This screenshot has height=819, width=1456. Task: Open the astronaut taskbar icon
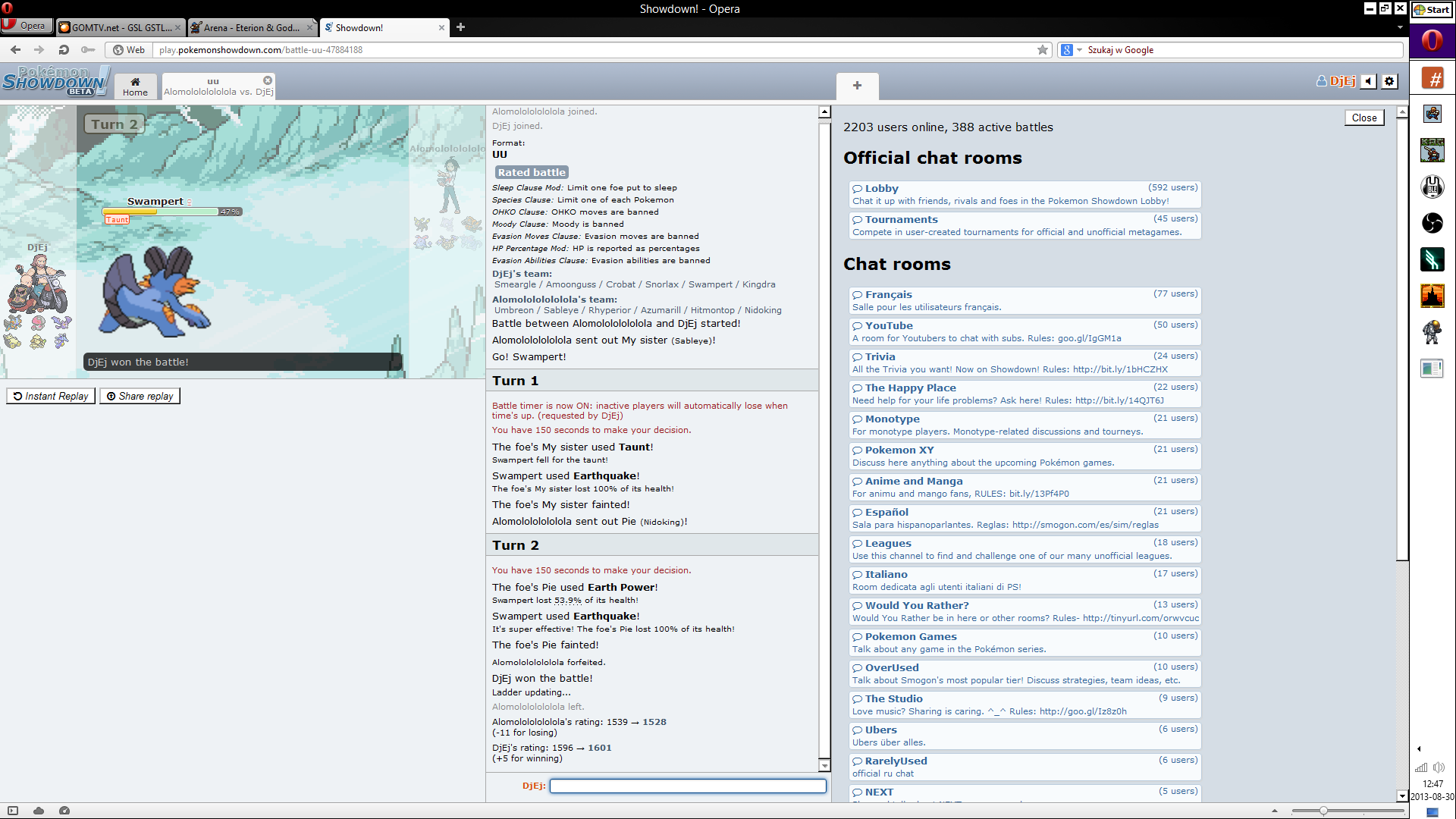point(1432,332)
